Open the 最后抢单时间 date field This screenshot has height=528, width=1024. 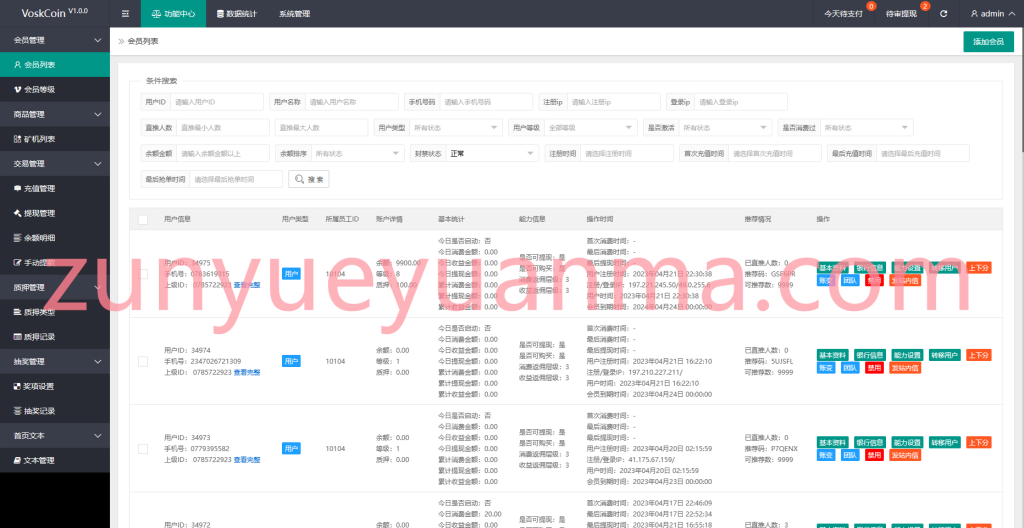pyautogui.click(x=236, y=179)
